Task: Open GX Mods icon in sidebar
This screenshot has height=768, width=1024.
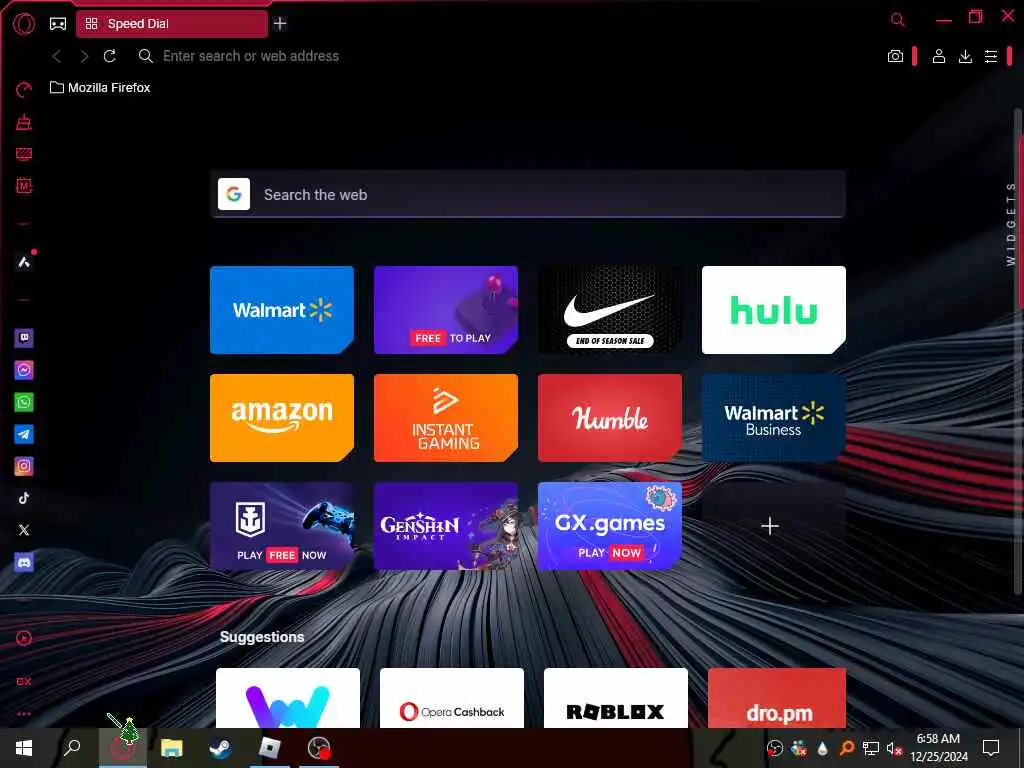Action: (24, 186)
